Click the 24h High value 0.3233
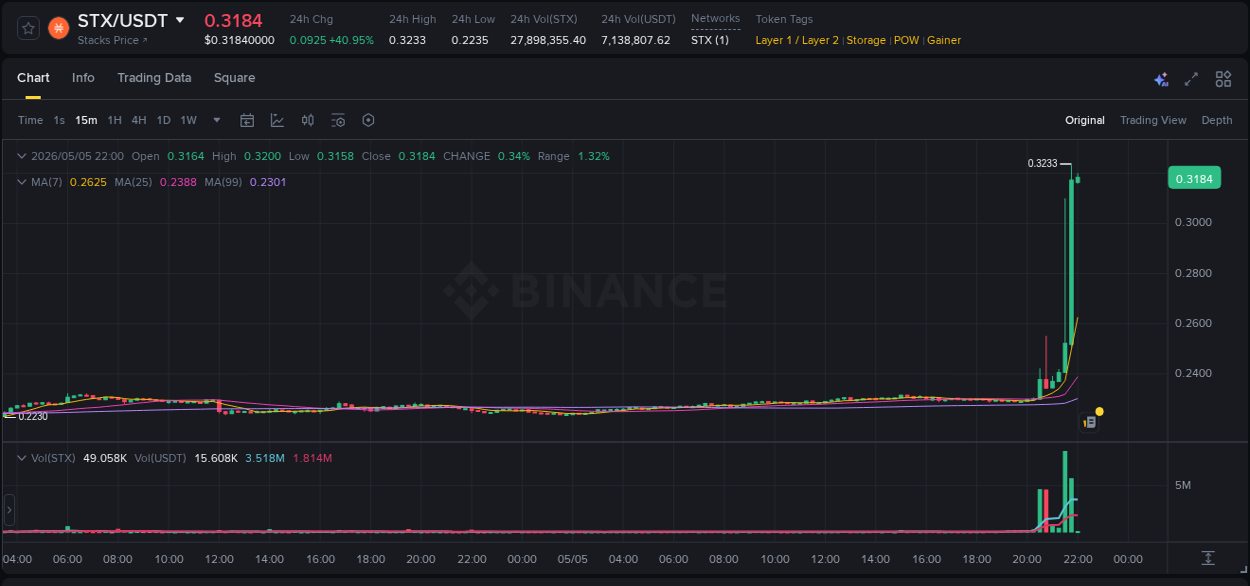Viewport: 1250px width, 586px height. click(406, 40)
